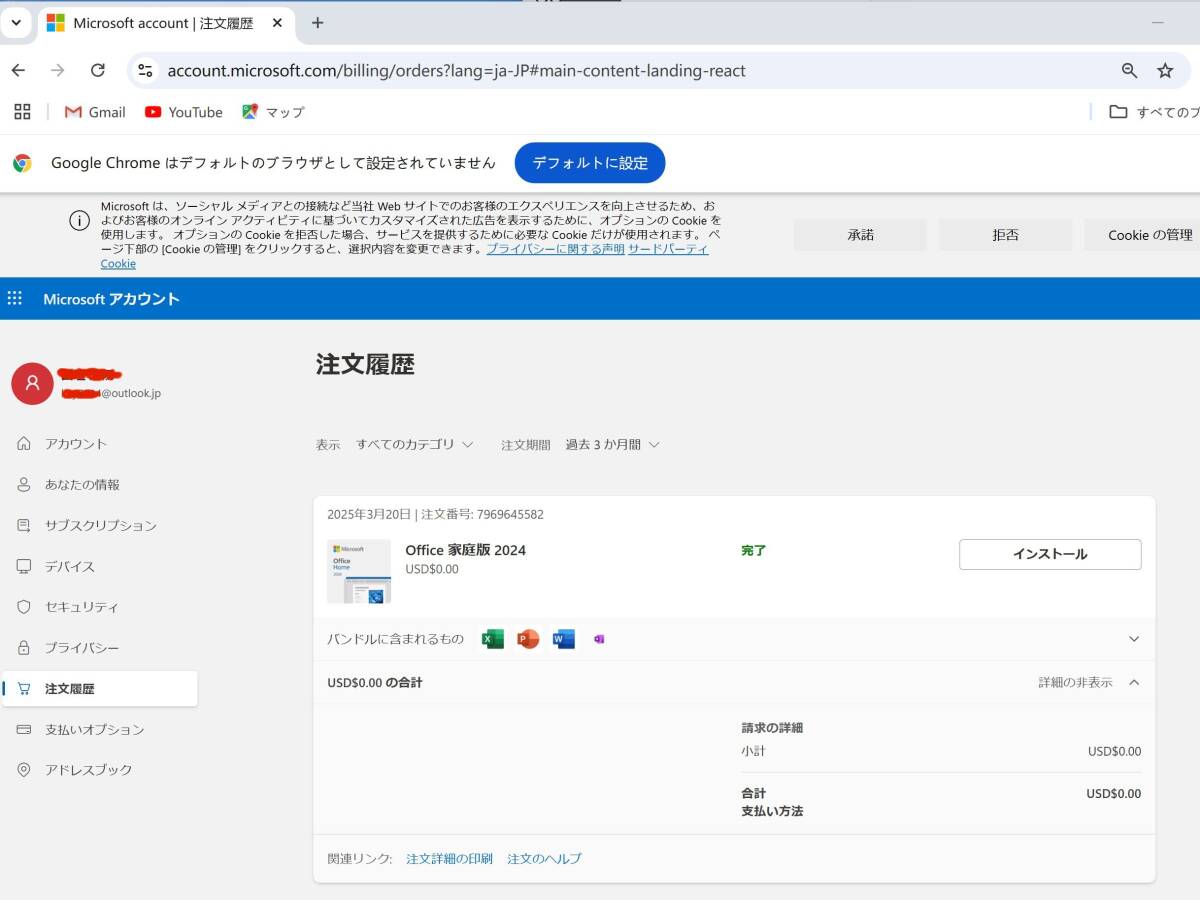
Task: Open 注文のヘルプ link
Action: pos(544,859)
